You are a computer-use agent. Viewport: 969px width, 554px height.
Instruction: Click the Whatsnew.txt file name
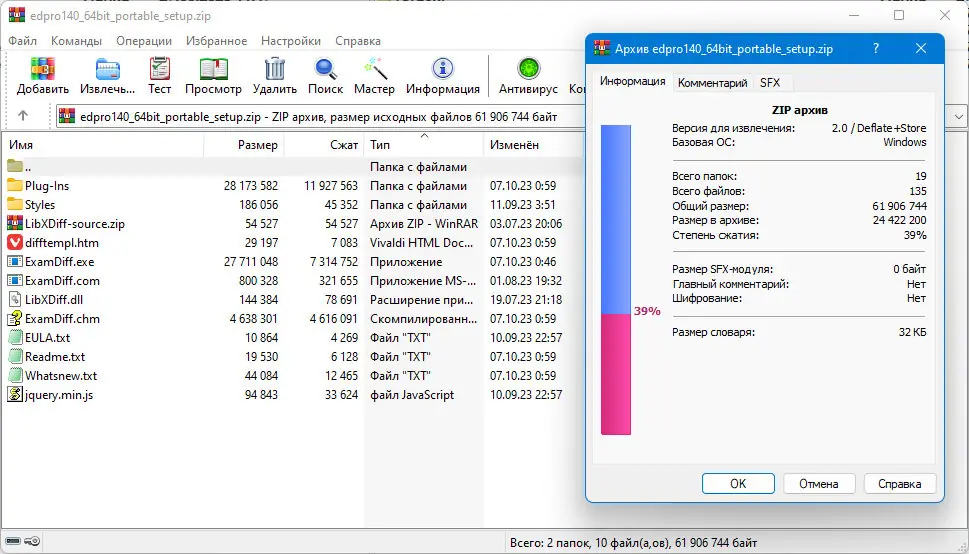pos(61,376)
